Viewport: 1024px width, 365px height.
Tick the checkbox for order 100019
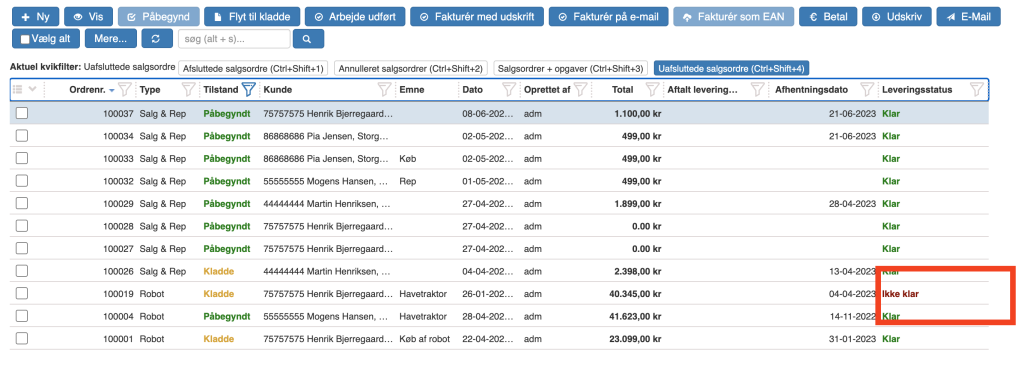click(x=22, y=293)
